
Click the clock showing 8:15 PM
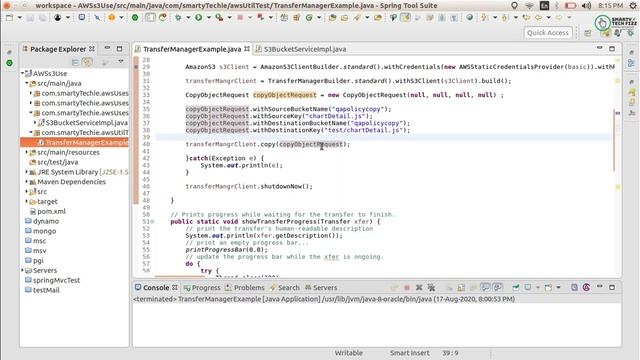(610, 6)
